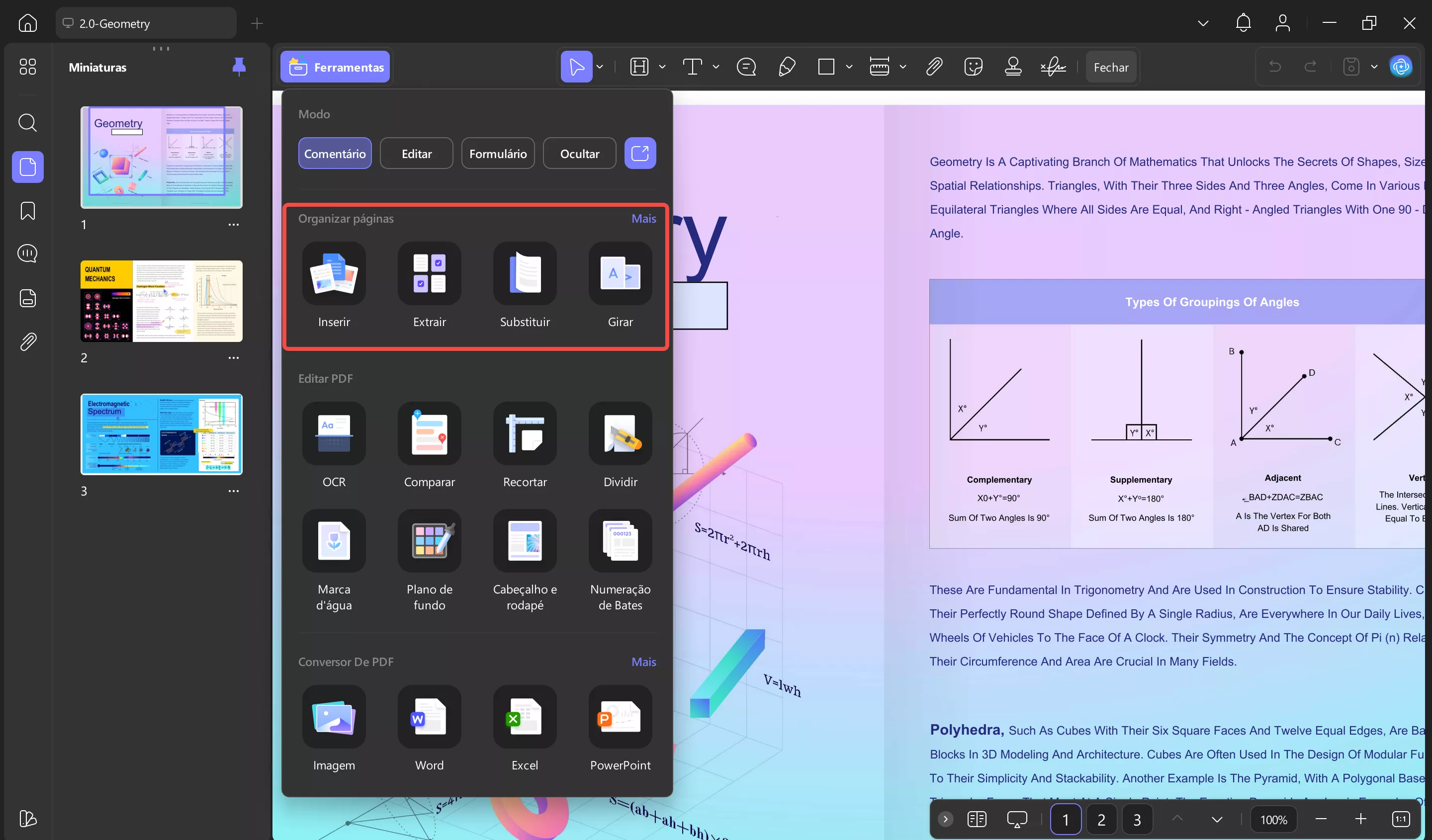Activate Ocultar mode
Screen dimensions: 1432x840
coord(579,153)
